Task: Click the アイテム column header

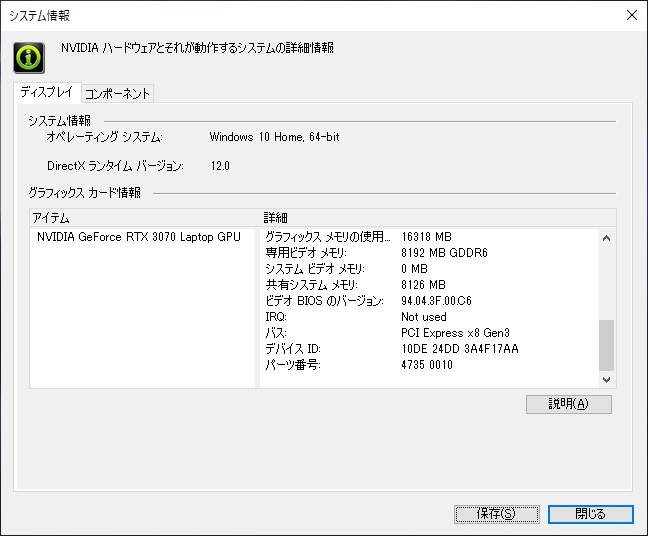Action: [x=144, y=218]
